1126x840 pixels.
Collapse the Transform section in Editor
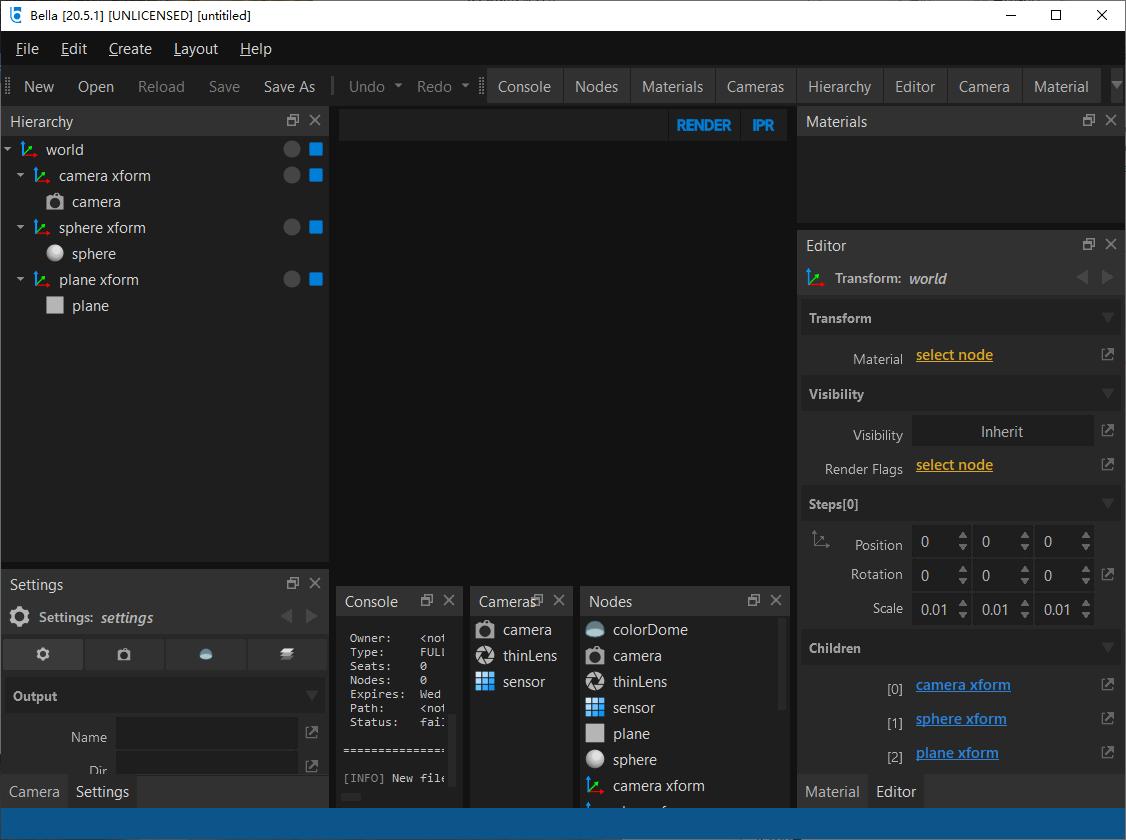(x=1107, y=317)
